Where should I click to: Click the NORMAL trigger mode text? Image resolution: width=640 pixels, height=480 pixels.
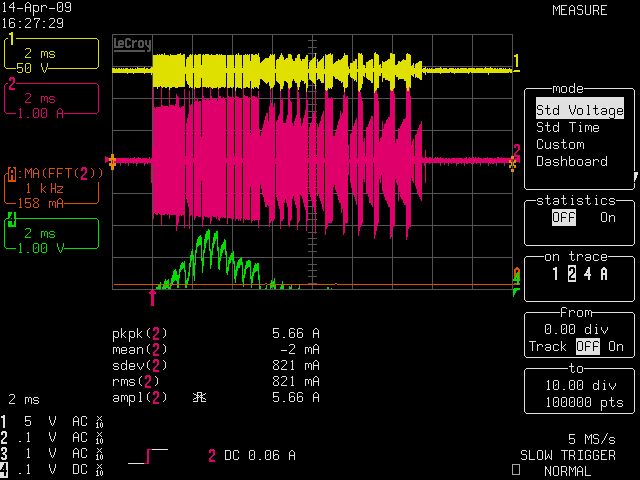coord(567,471)
